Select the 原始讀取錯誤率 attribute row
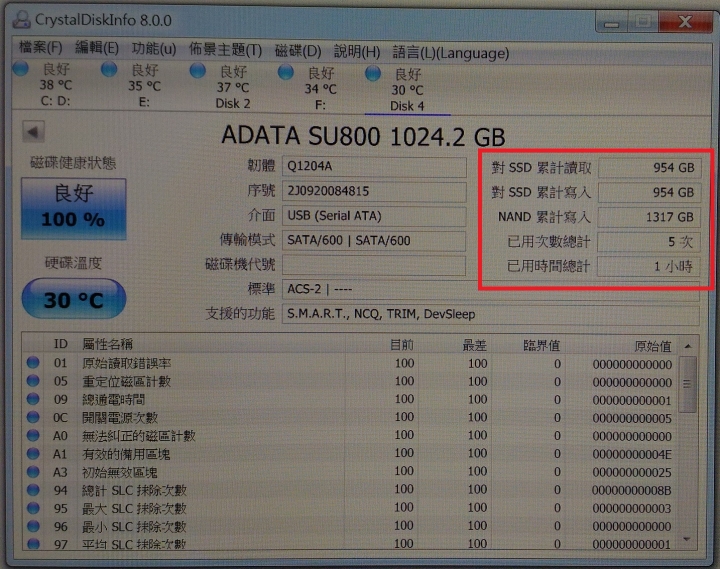This screenshot has height=569, width=720. point(351,364)
